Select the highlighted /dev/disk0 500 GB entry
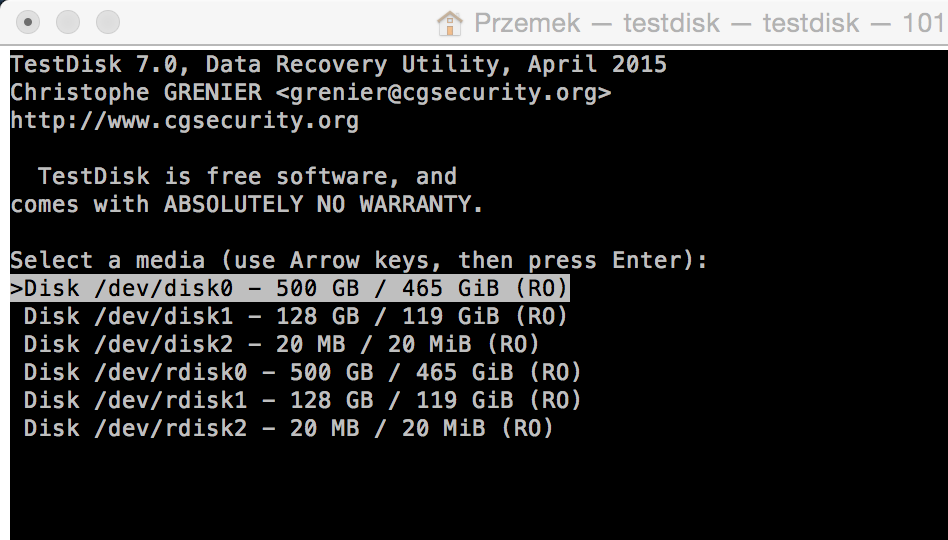Viewport: 948px width, 540px height. pos(290,288)
